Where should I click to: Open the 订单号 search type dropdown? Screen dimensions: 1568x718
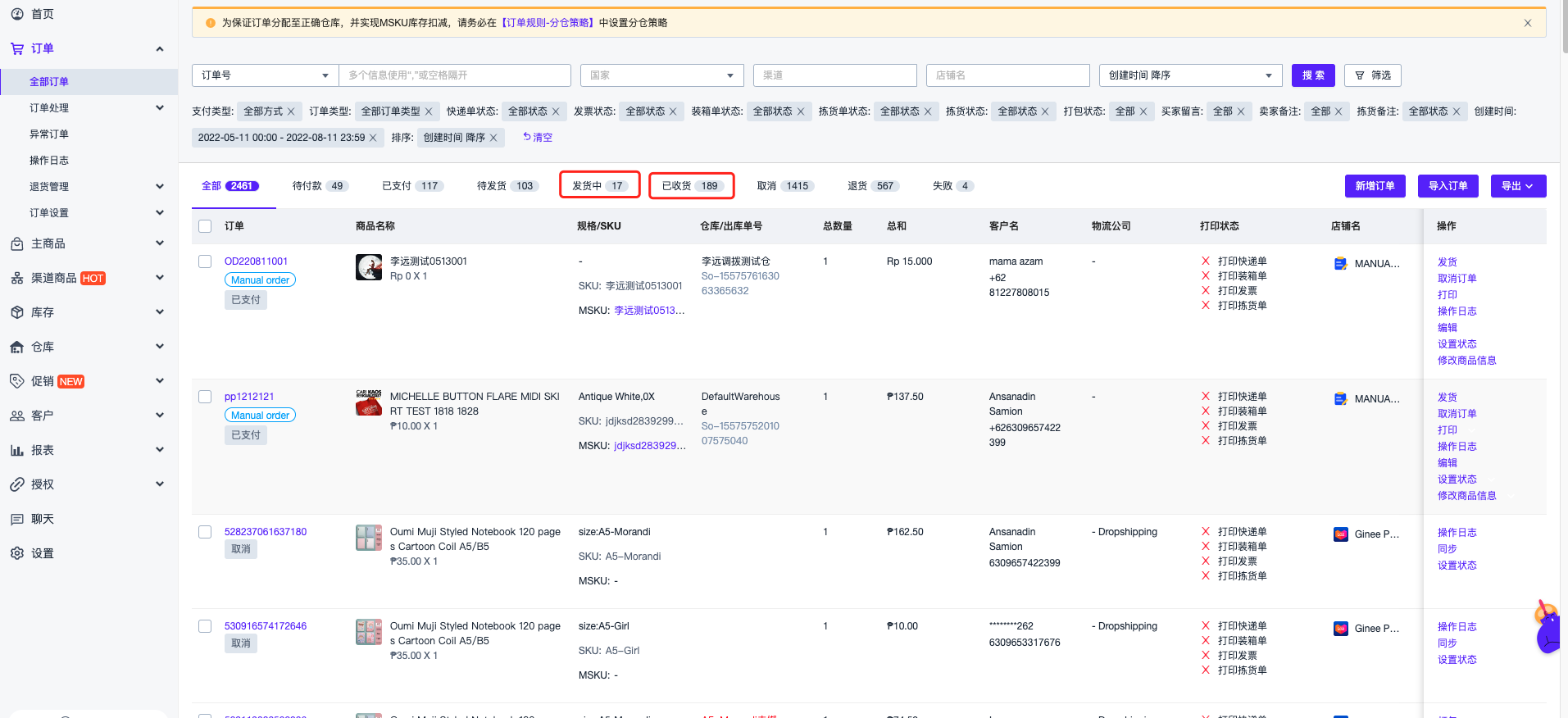pos(265,75)
